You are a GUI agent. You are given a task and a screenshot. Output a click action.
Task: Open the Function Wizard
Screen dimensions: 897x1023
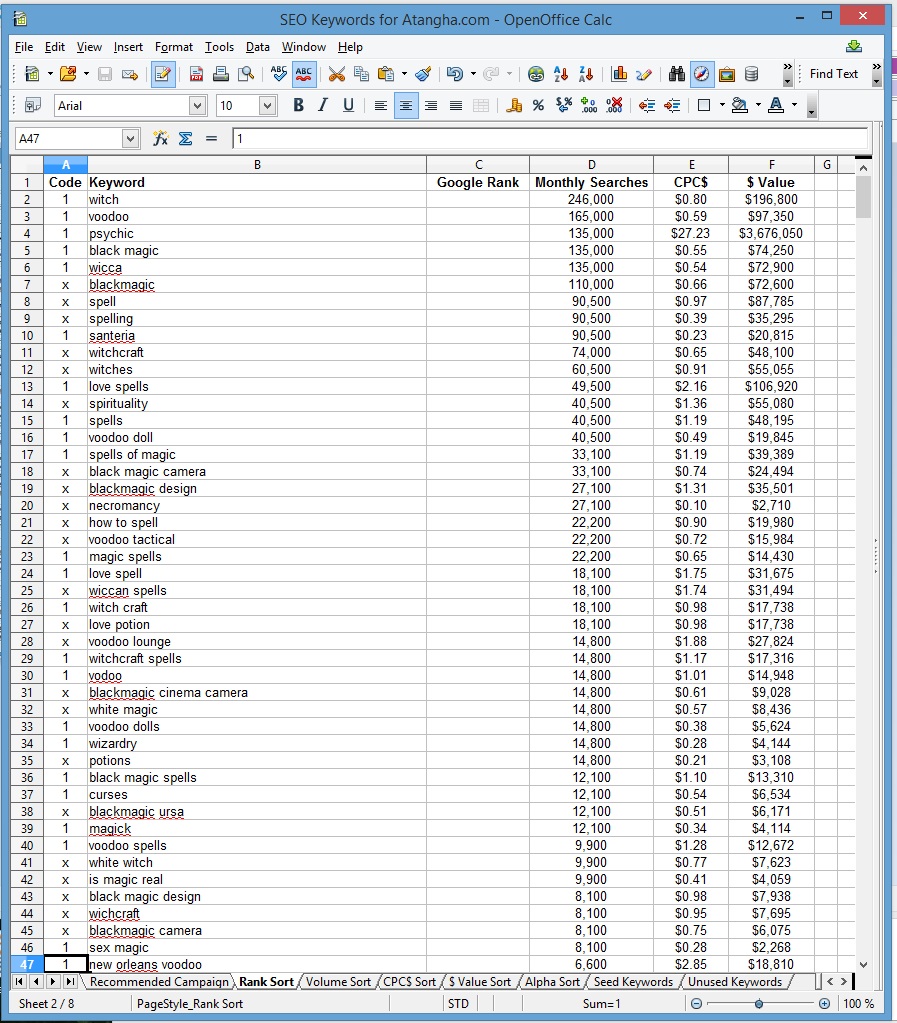point(160,139)
